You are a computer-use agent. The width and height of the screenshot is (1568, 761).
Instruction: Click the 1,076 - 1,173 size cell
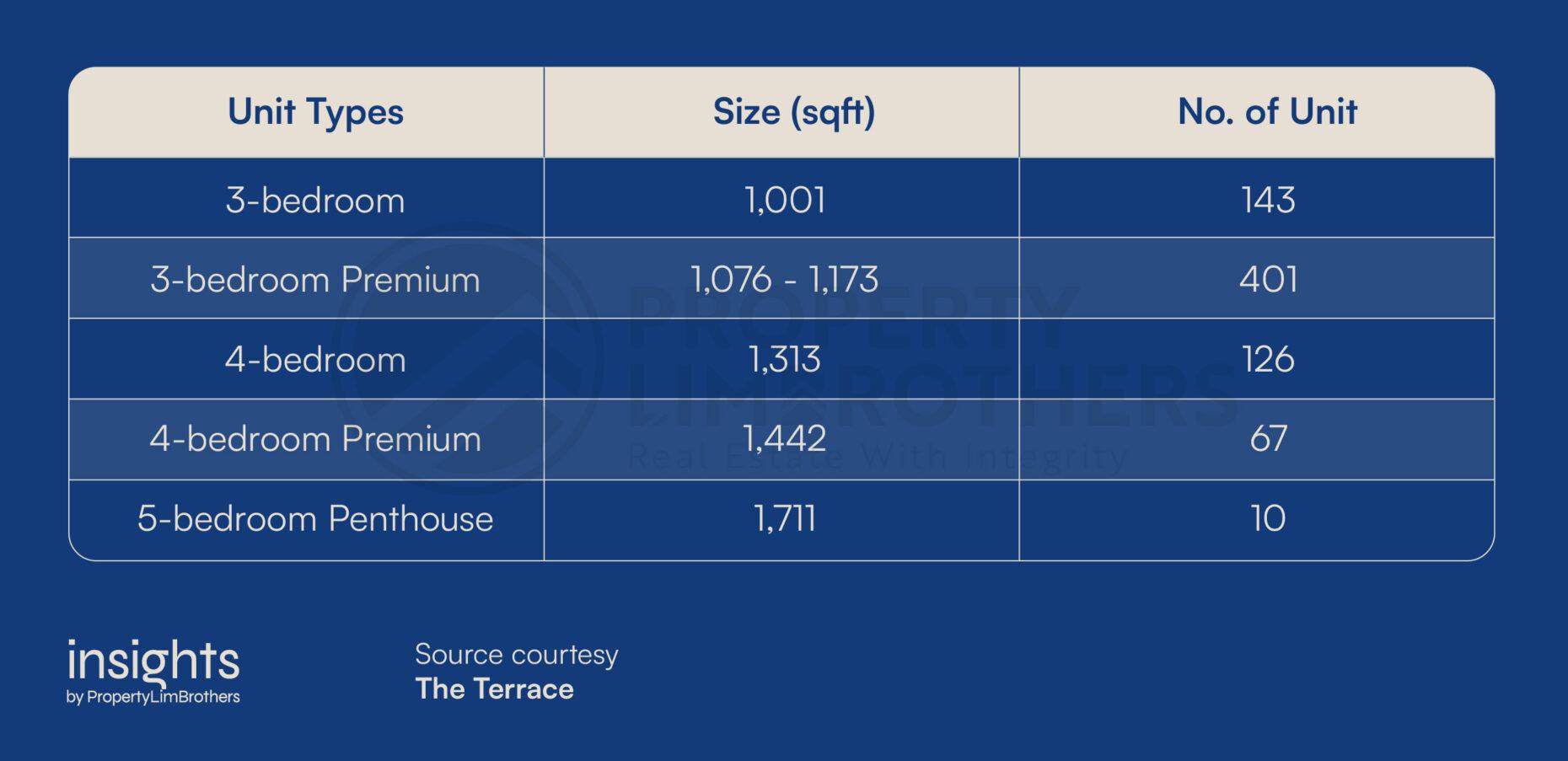click(785, 280)
